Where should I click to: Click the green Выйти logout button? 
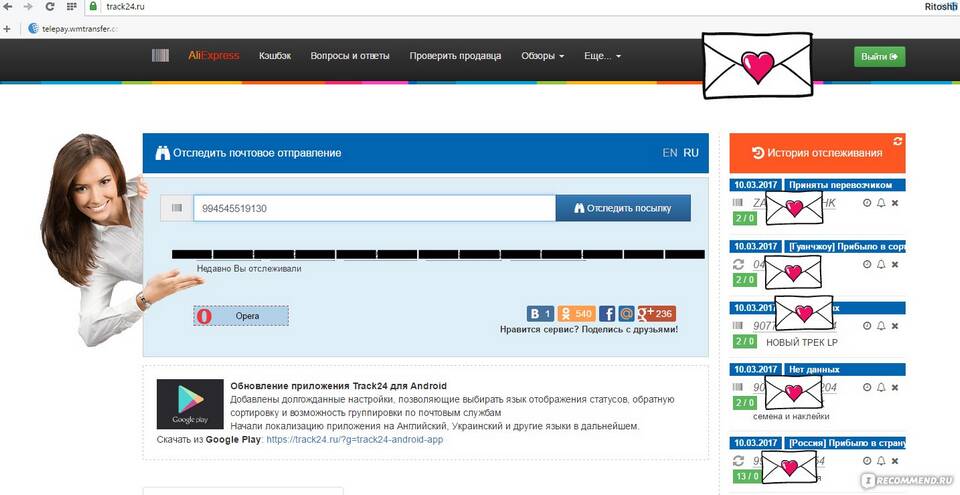click(879, 56)
